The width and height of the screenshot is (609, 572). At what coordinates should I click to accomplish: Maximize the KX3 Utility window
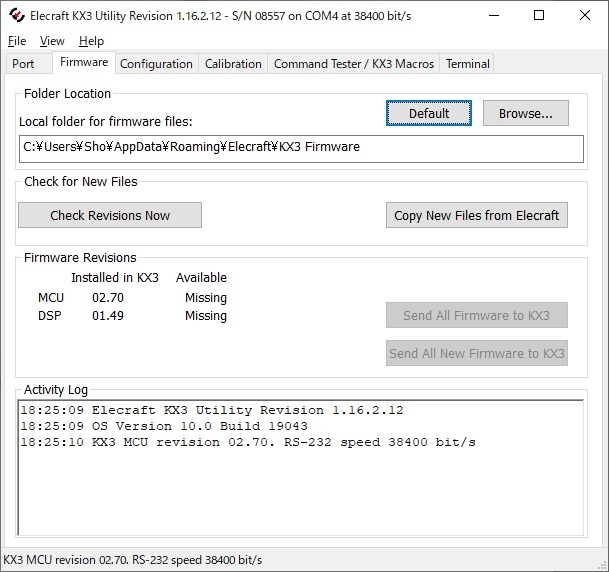tap(539, 16)
